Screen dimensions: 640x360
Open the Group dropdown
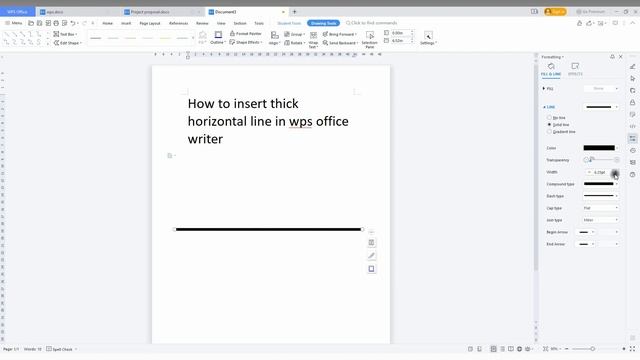click(295, 34)
